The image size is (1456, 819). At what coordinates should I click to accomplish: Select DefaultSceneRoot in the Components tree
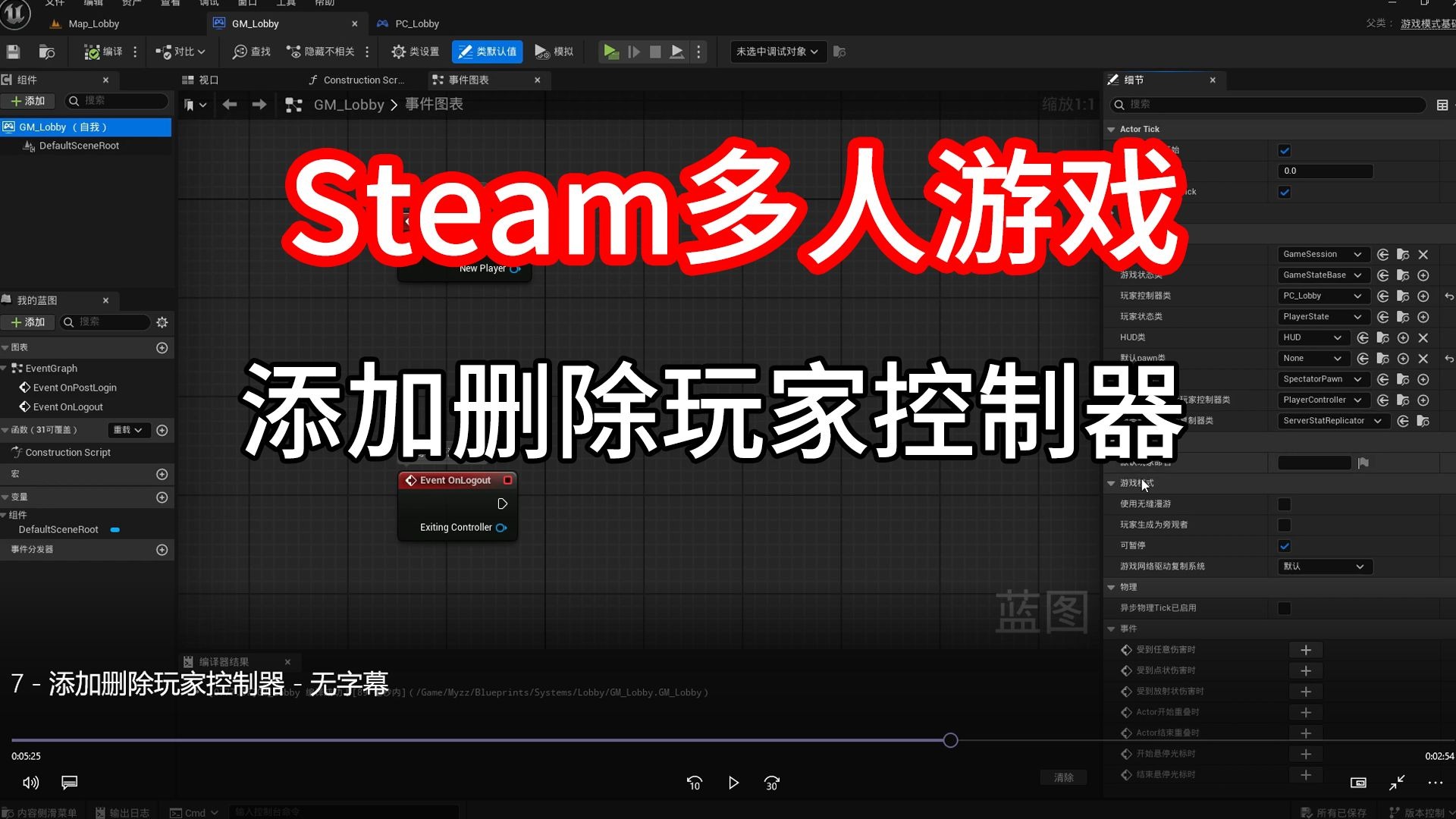pyautogui.click(x=79, y=146)
